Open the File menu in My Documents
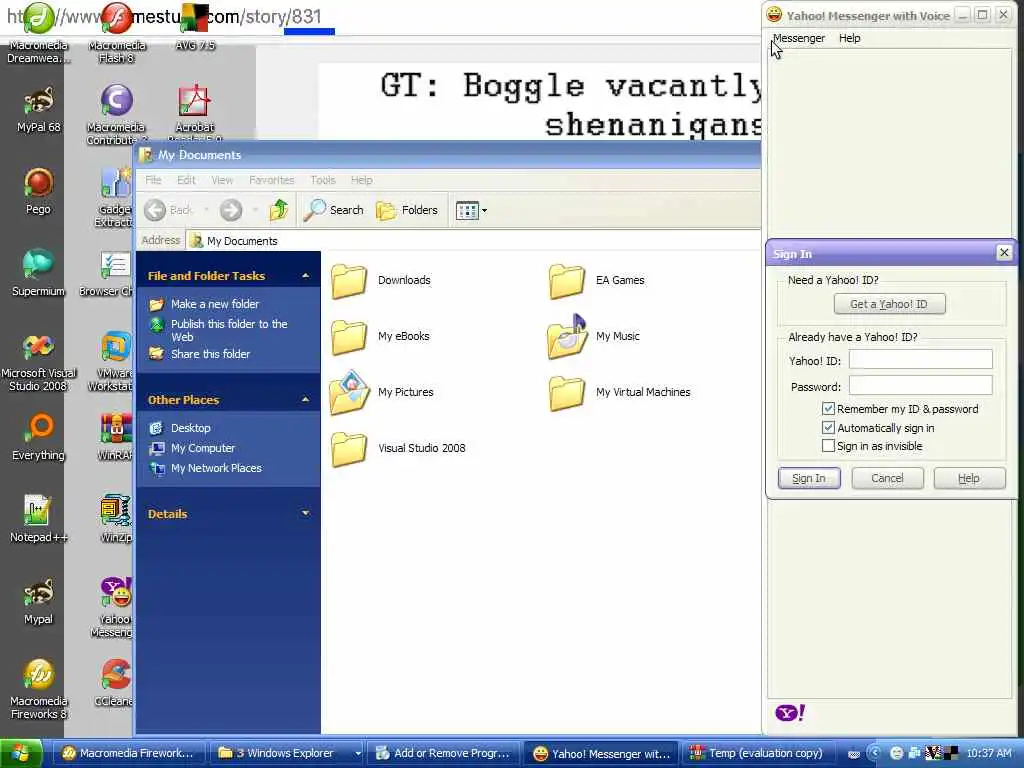 click(x=153, y=180)
